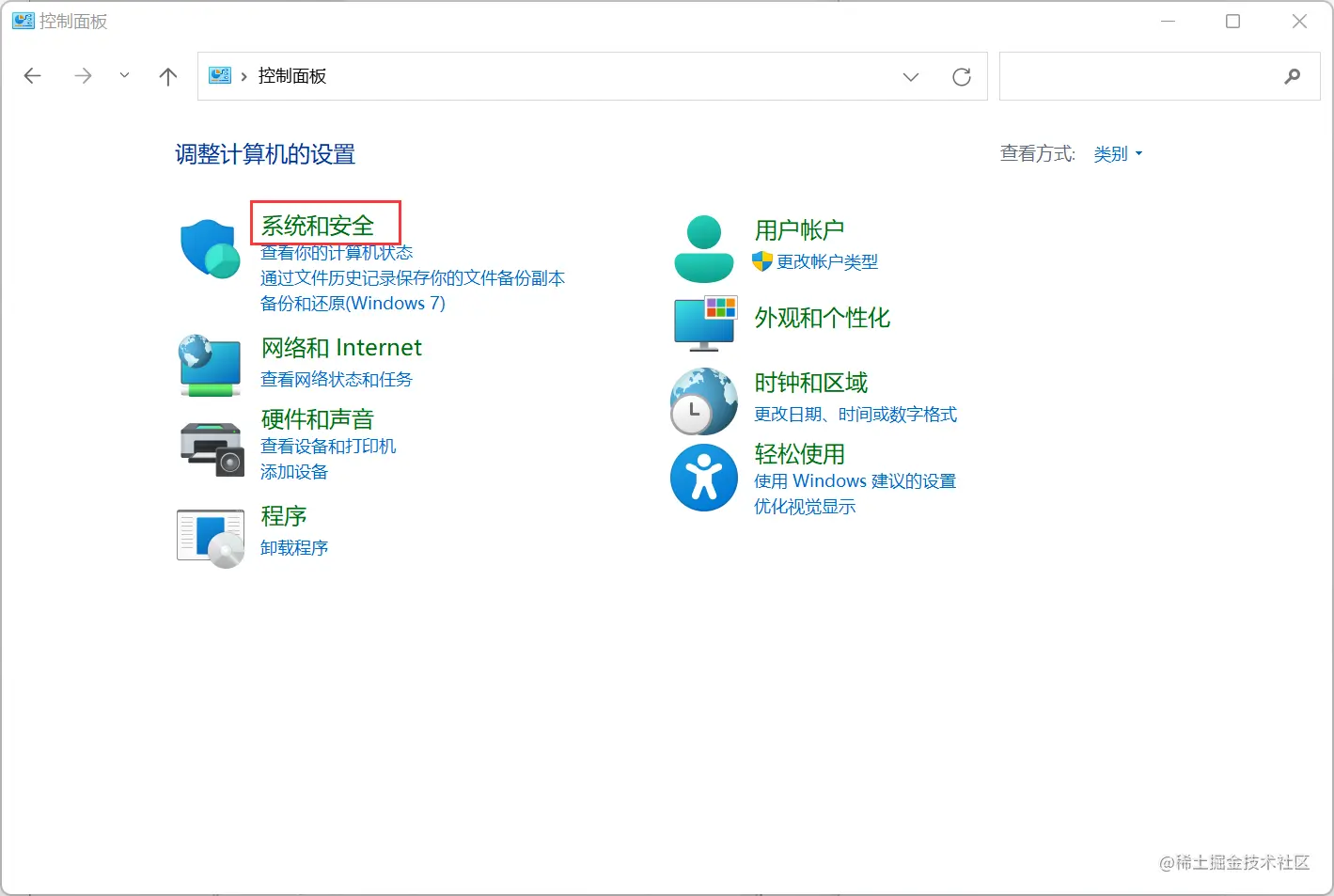This screenshot has width=1334, height=896.
Task: Open 程序 category
Action: 284,516
